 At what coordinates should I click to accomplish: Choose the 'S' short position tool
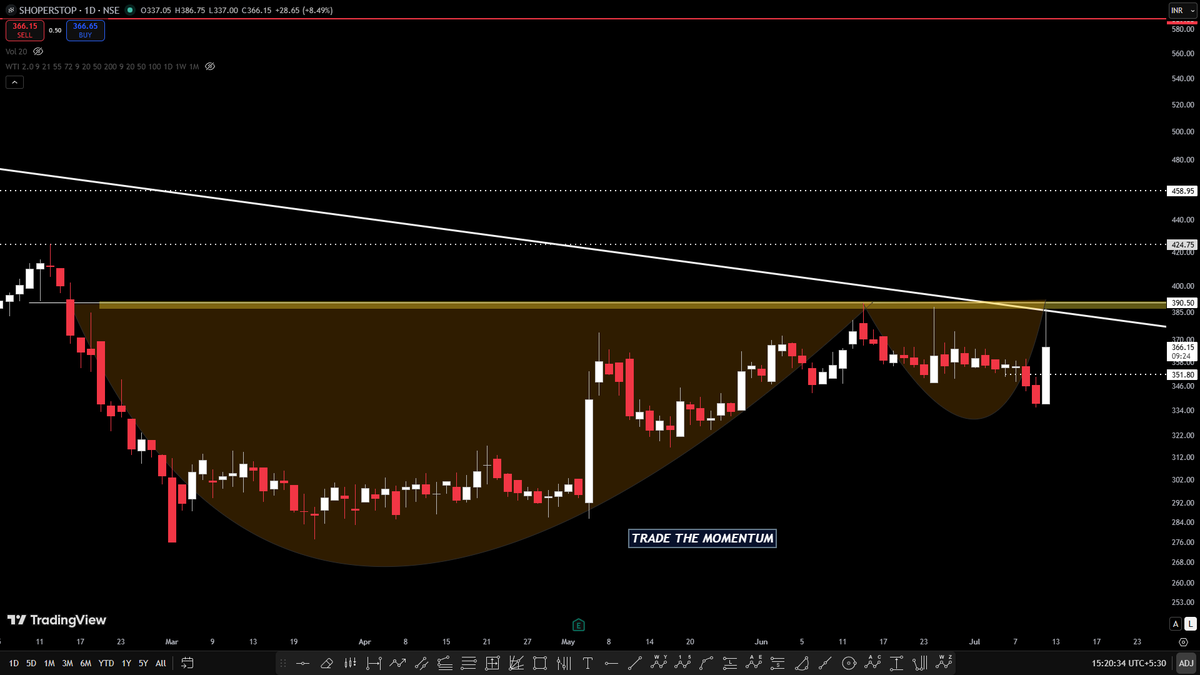[778, 662]
